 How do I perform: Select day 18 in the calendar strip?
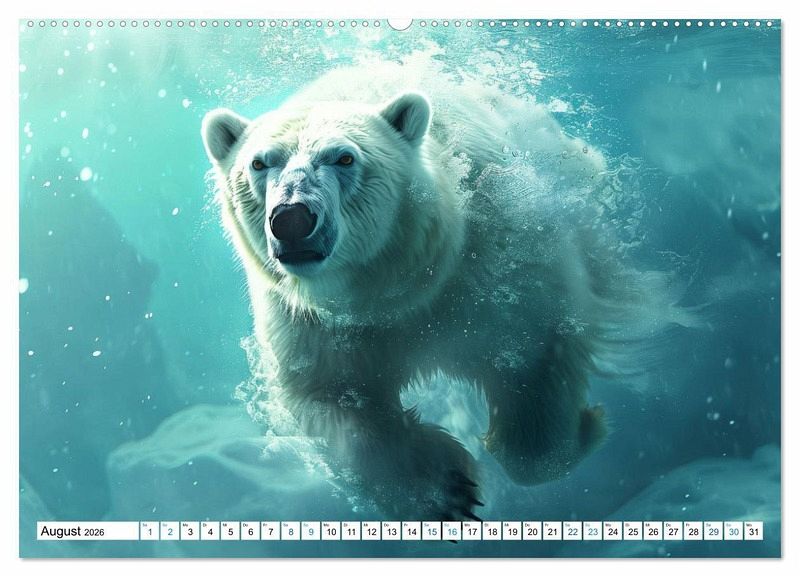tap(492, 531)
